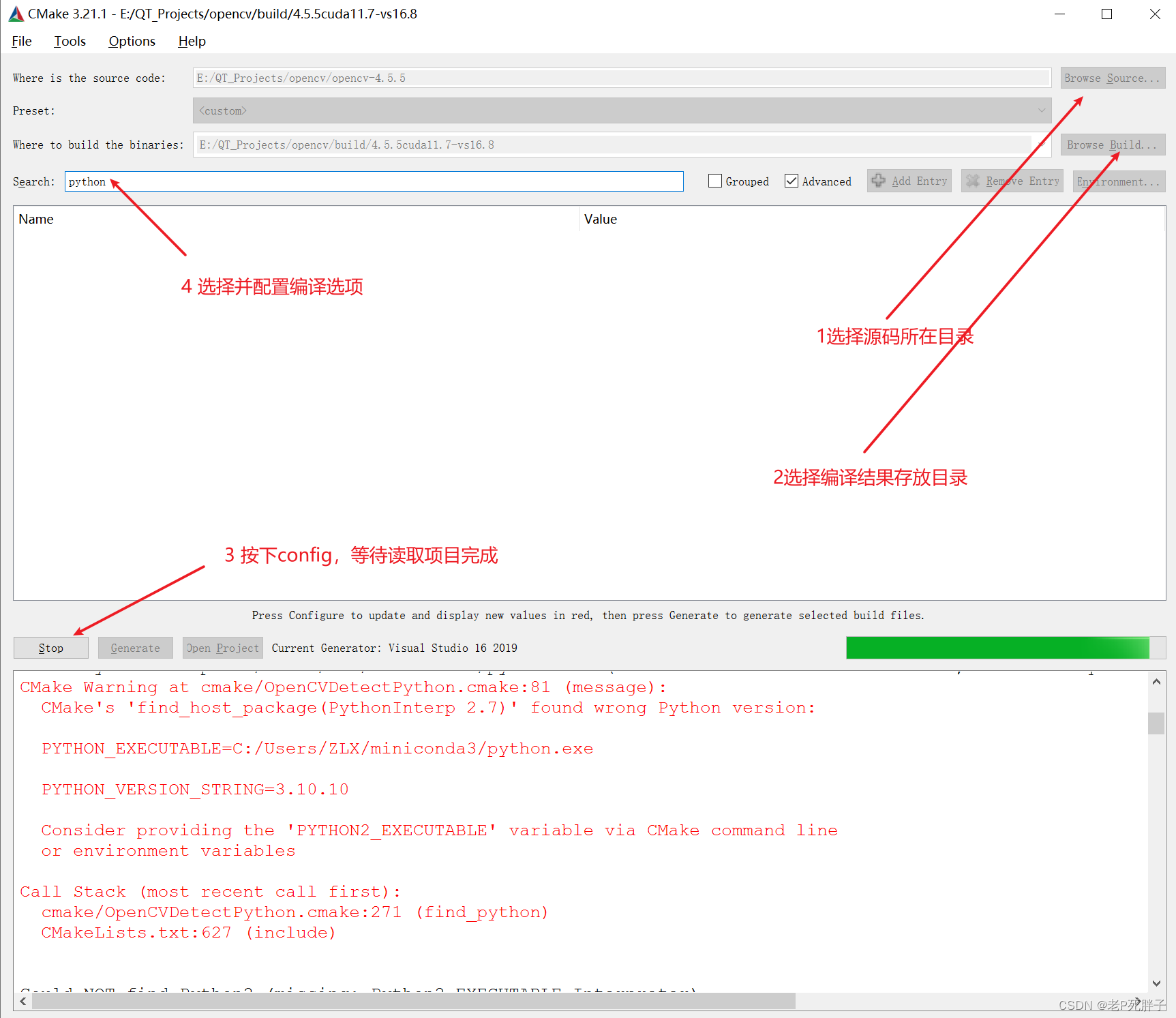Open the Help menu
This screenshot has width=1176, height=1018.
[x=191, y=41]
